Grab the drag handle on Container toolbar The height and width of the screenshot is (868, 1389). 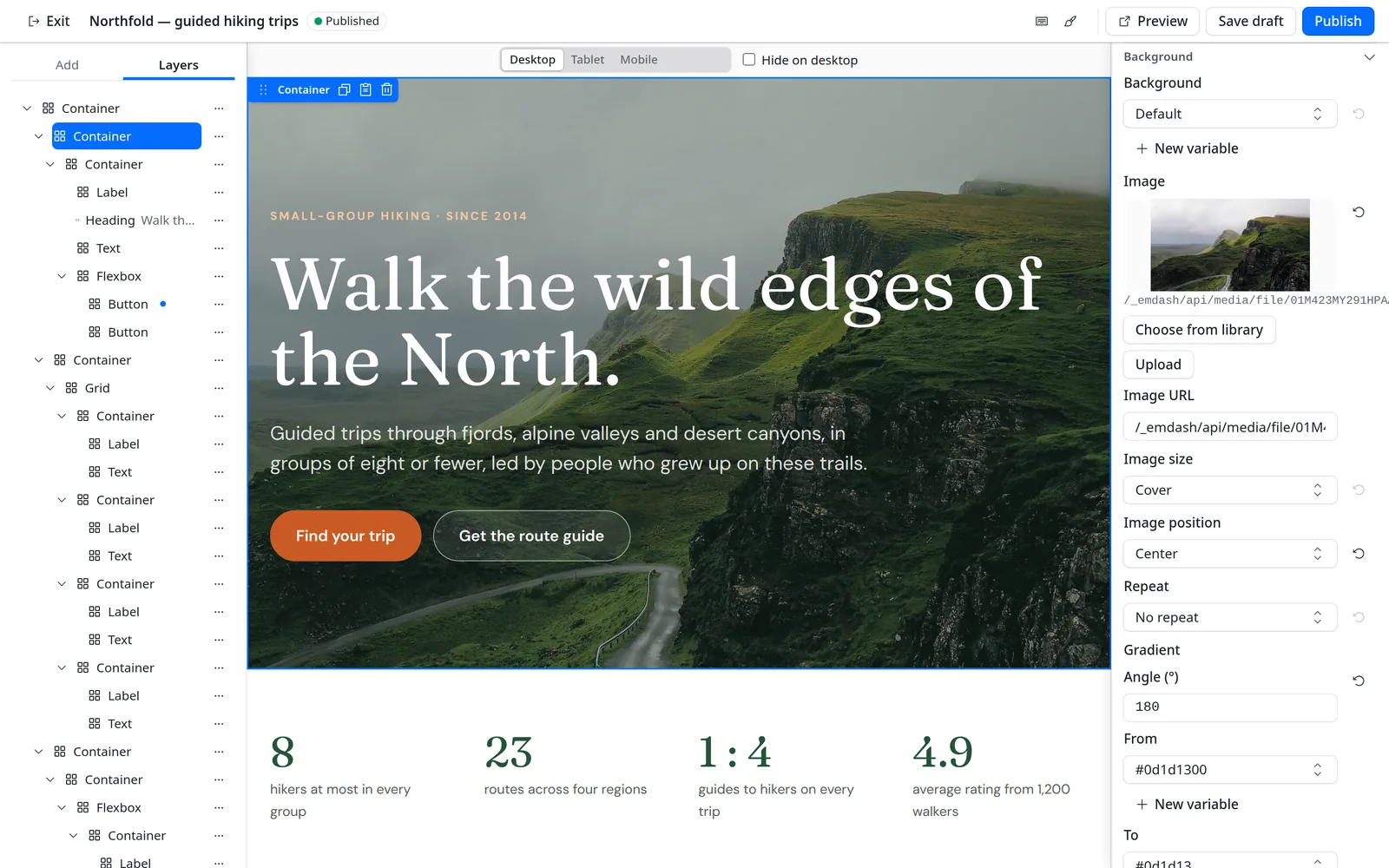click(x=263, y=89)
